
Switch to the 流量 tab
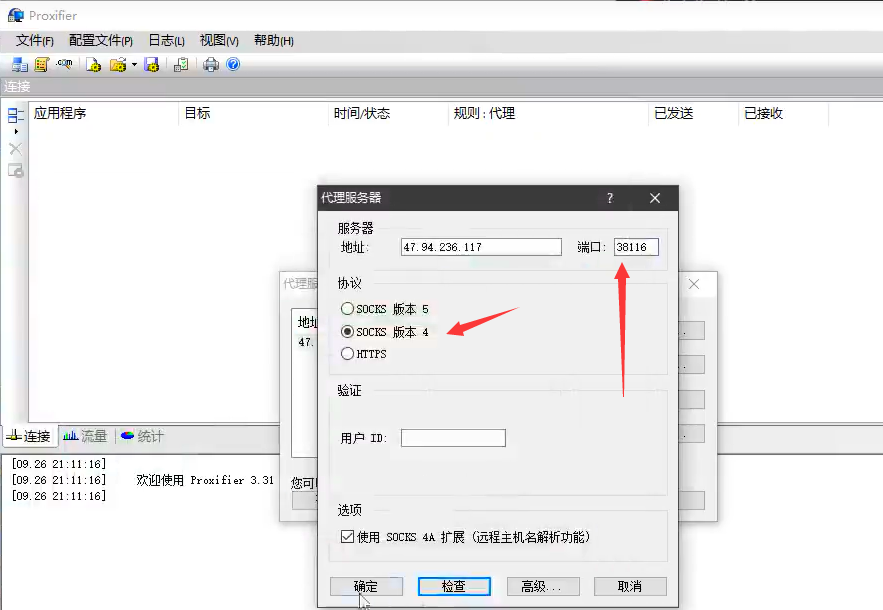coord(85,436)
